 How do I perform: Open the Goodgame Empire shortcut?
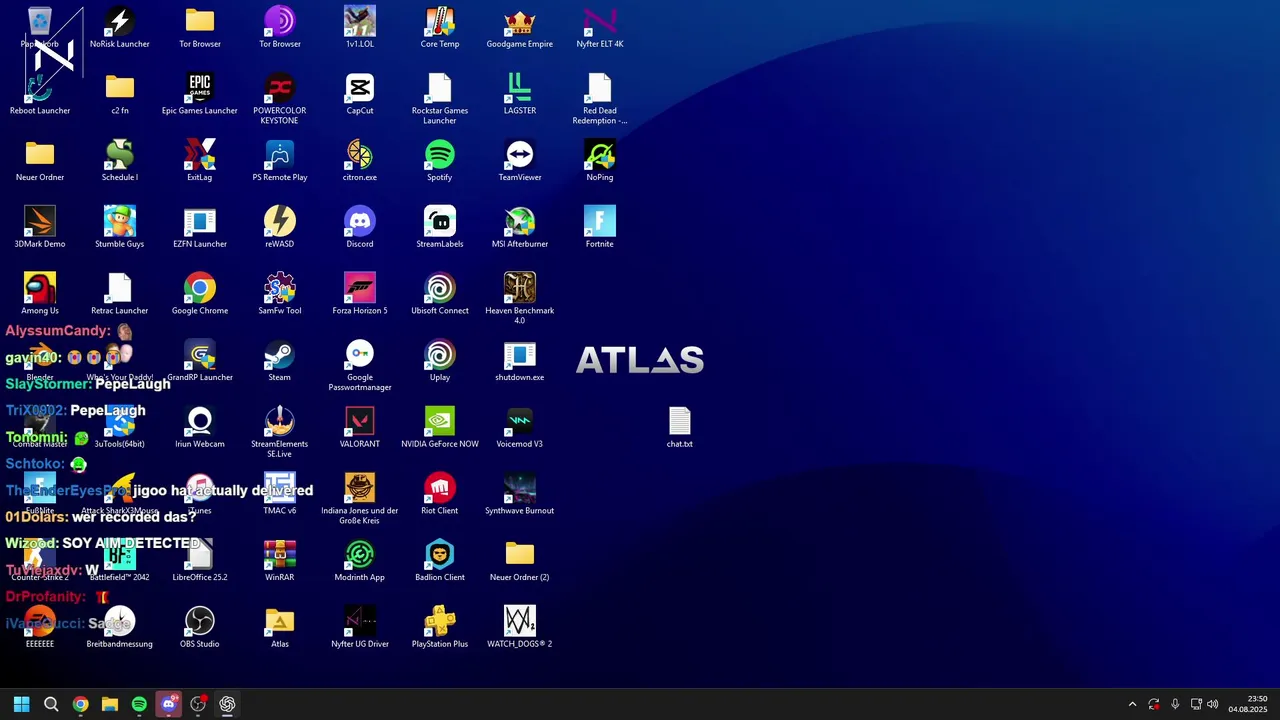[520, 27]
